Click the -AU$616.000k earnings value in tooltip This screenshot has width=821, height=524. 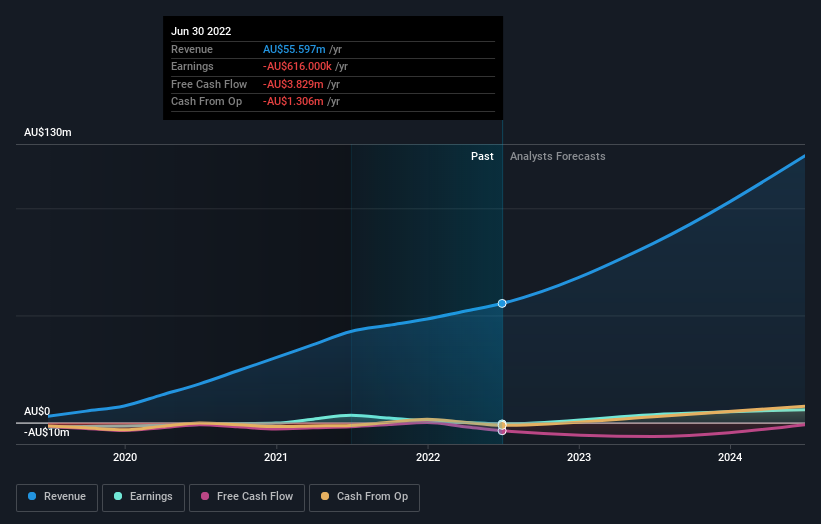tap(297, 66)
